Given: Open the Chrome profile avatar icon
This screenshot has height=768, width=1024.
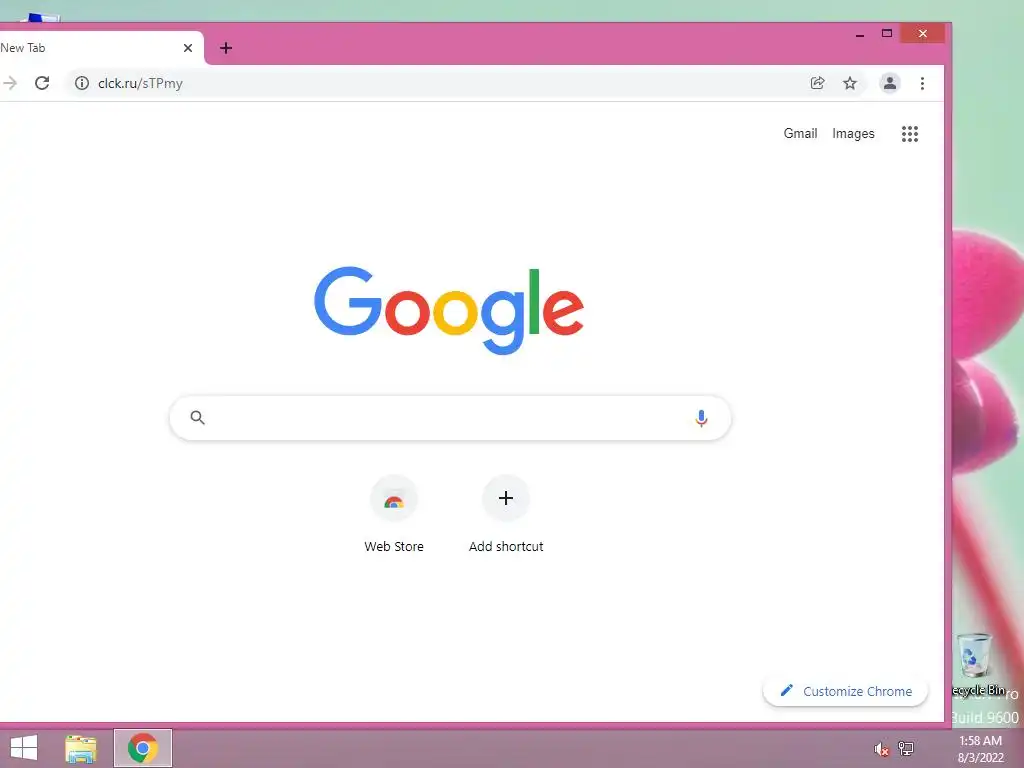Looking at the screenshot, I should pos(889,83).
